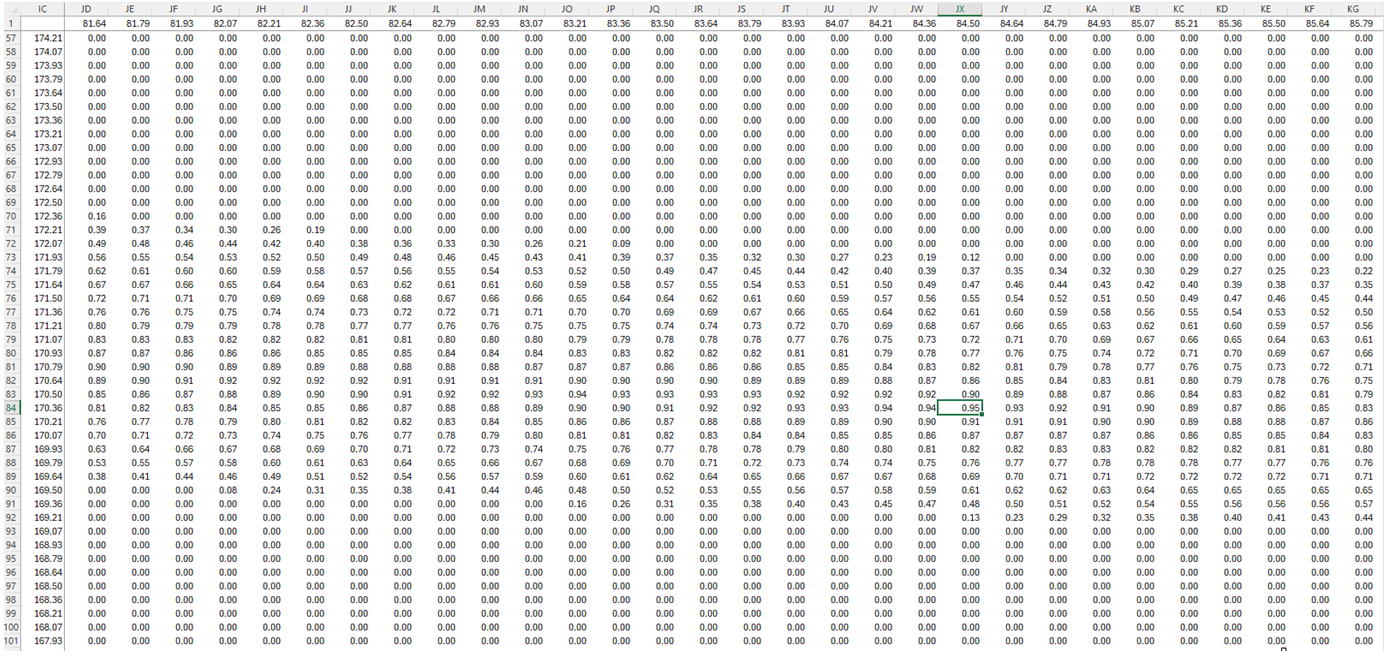
Task: Select column header JH
Action: point(261,9)
